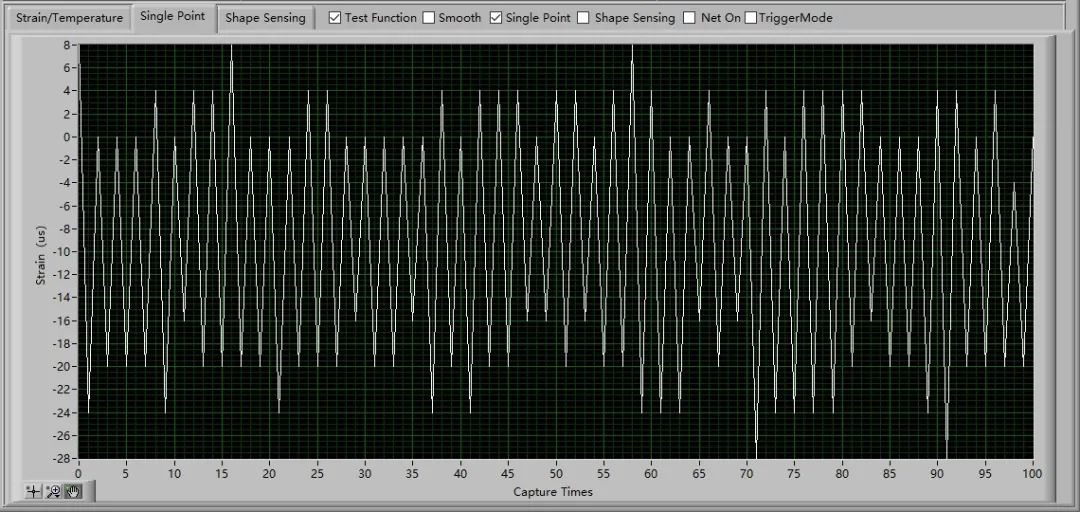
Task: Click the Strain (us) Y-axis label
Action: pos(41,254)
